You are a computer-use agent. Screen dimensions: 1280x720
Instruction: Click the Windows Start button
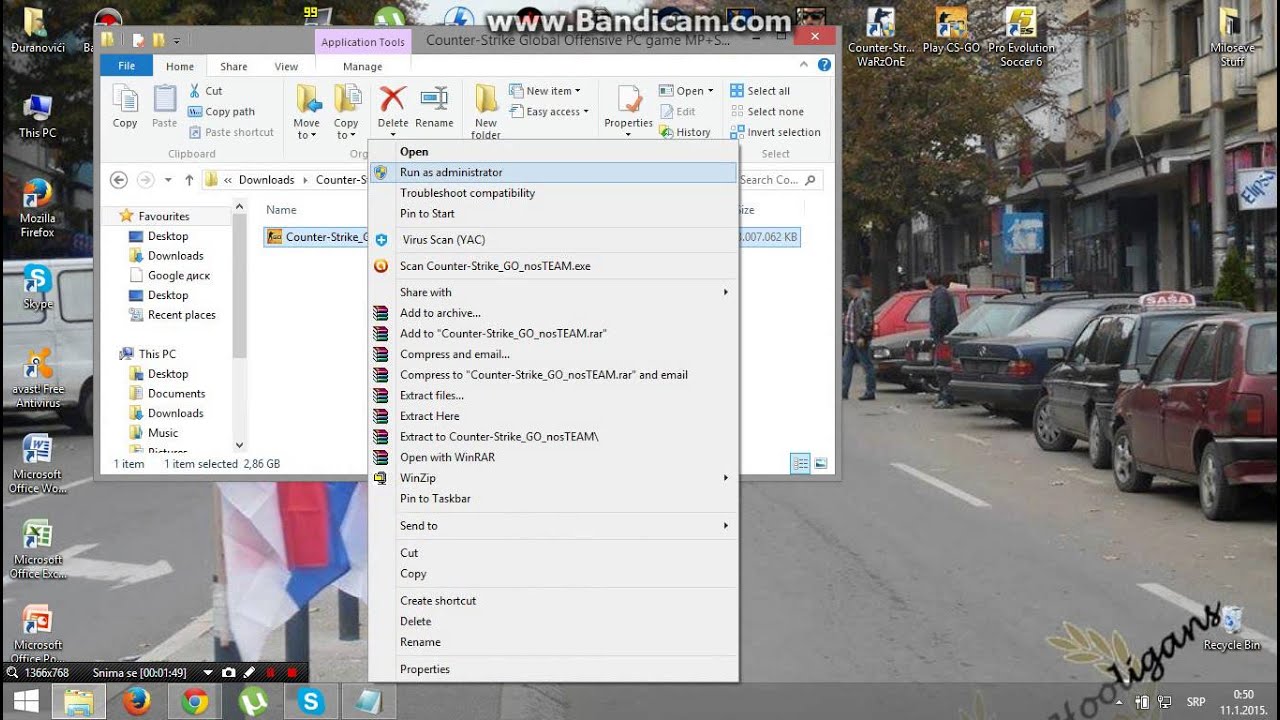(x=25, y=701)
